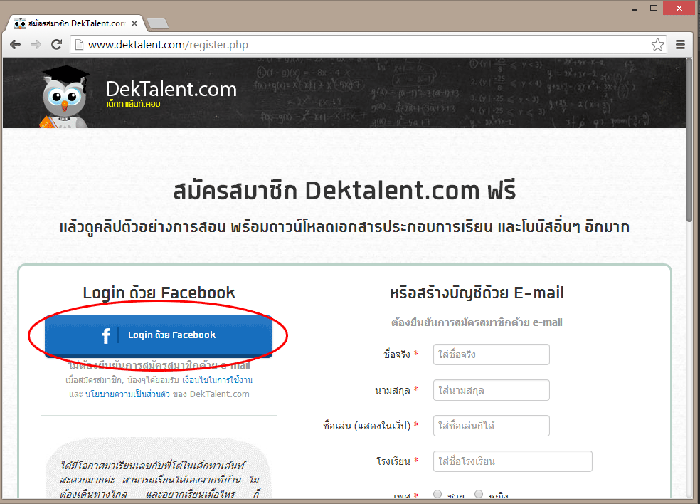Bookmark this page with star icon
Screen dimensions: 700x504
(x=657, y=45)
